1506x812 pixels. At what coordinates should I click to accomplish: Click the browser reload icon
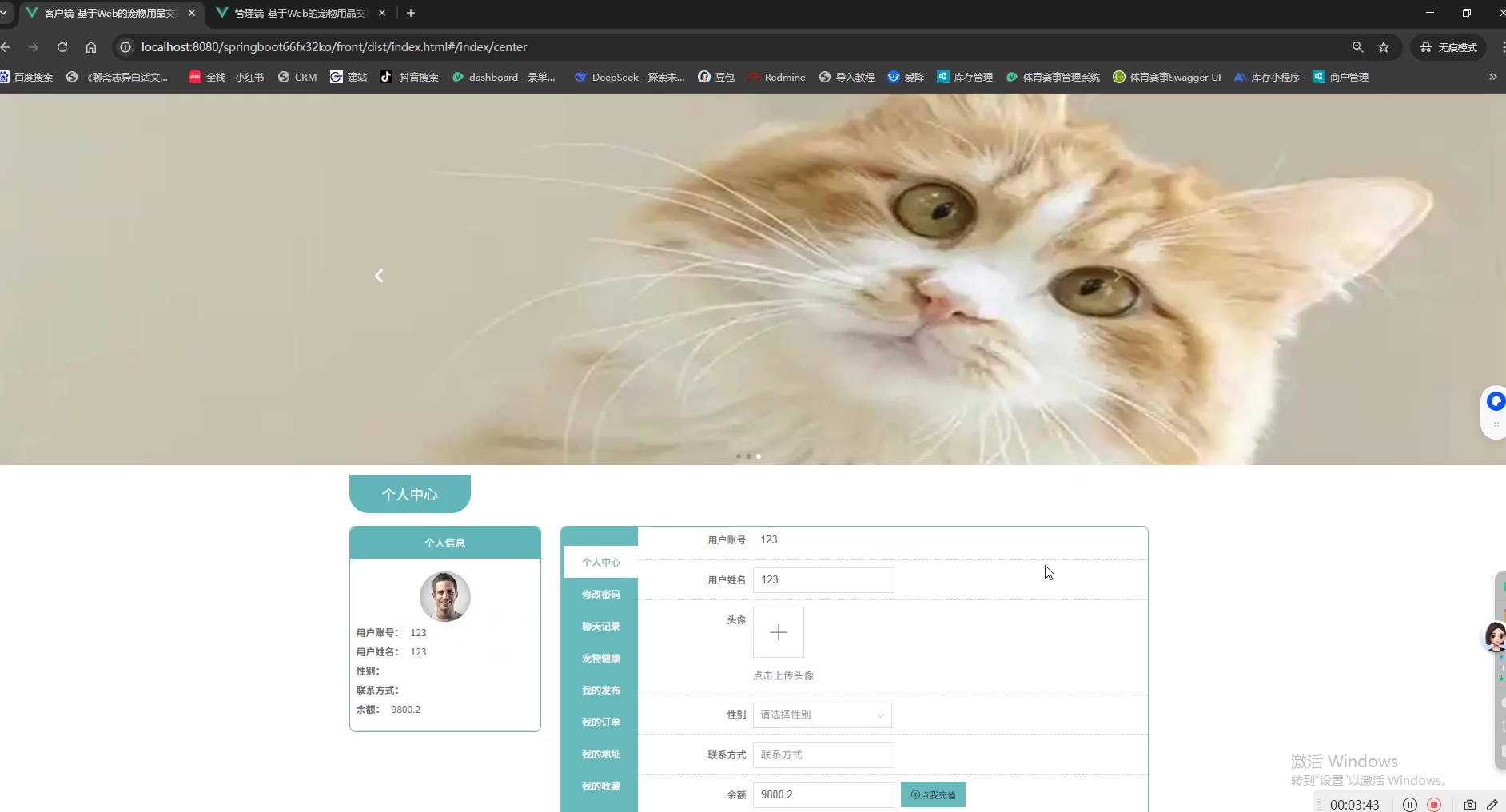click(62, 47)
